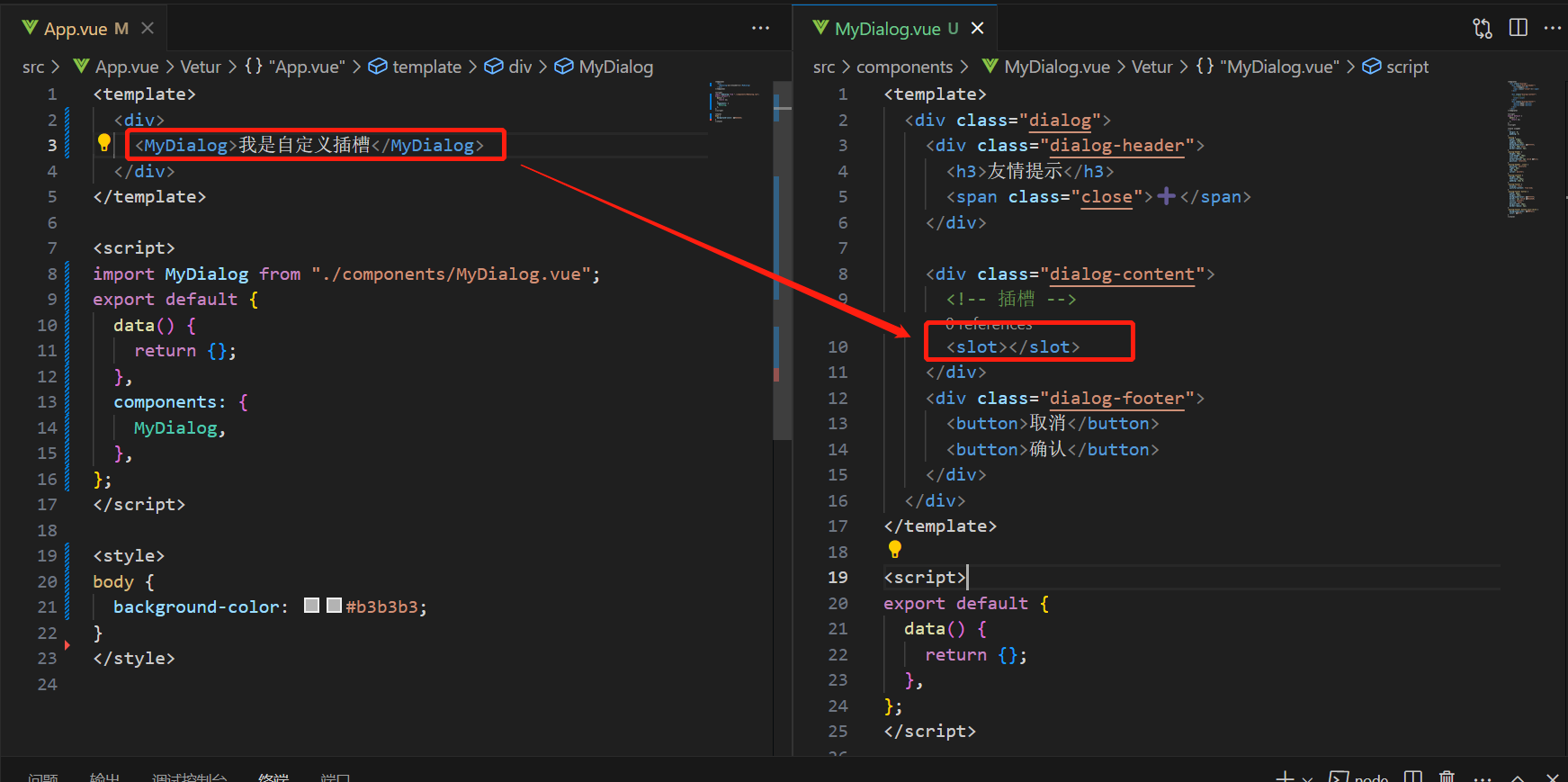
Task: Open More Actions menu in left editor group
Action: (x=761, y=28)
